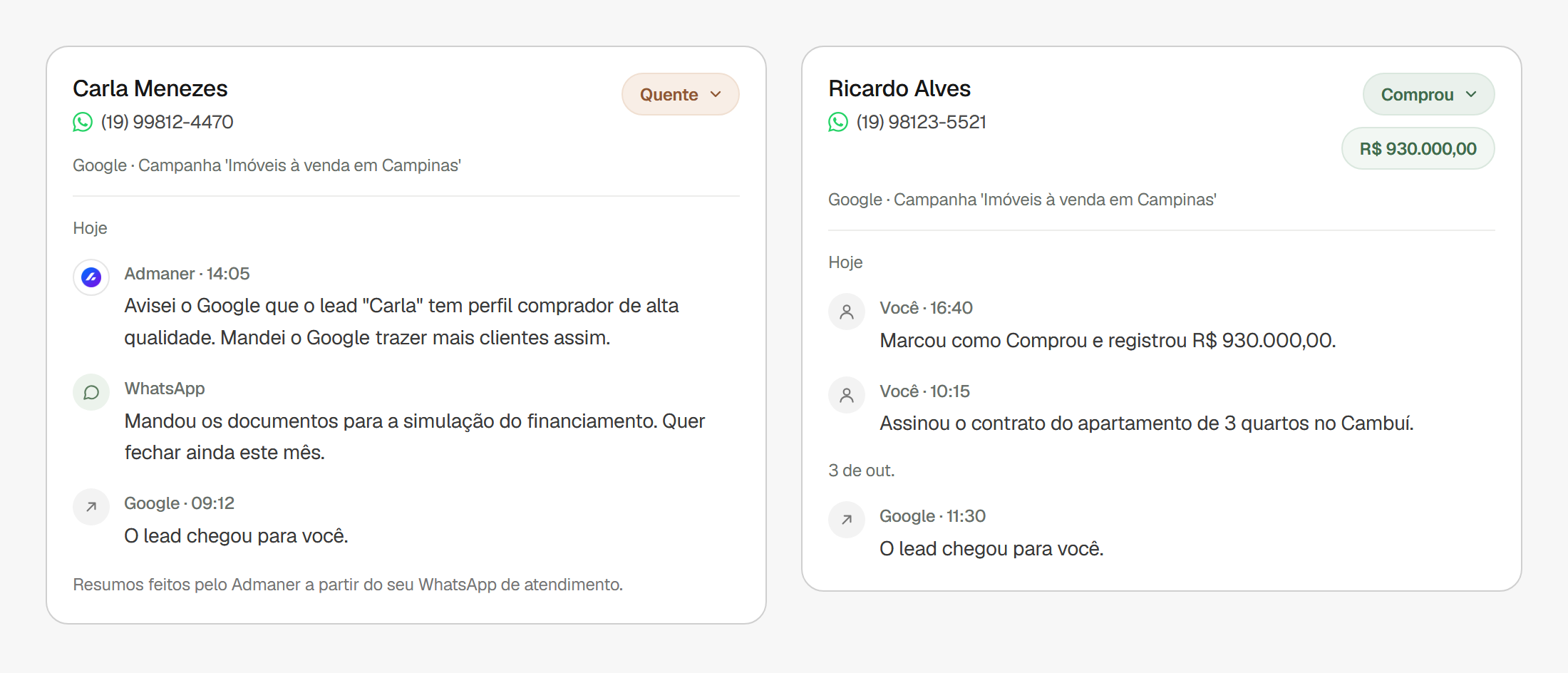Viewport: 1568px width, 673px height.
Task: Click the 'Você · 10:15' header
Action: [924, 391]
